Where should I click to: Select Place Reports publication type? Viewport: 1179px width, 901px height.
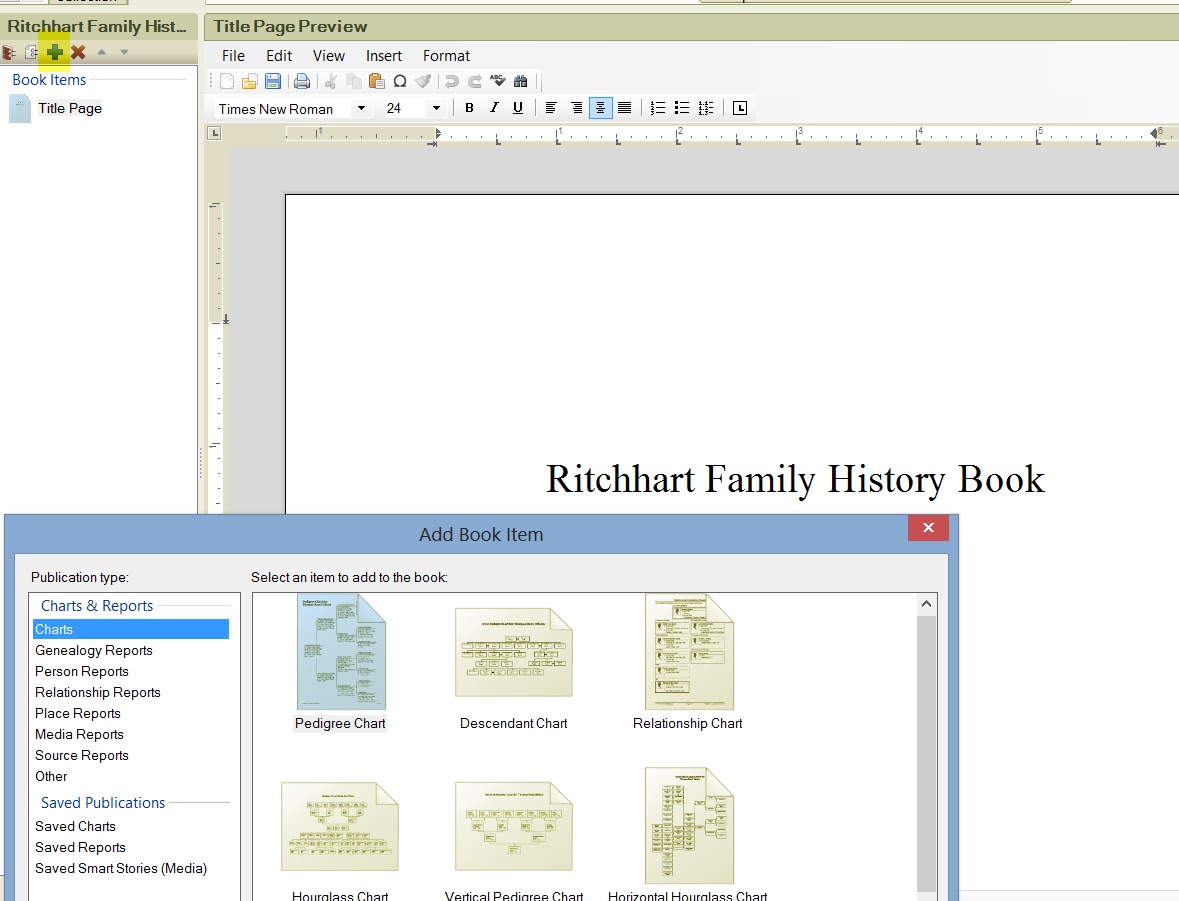coord(77,714)
